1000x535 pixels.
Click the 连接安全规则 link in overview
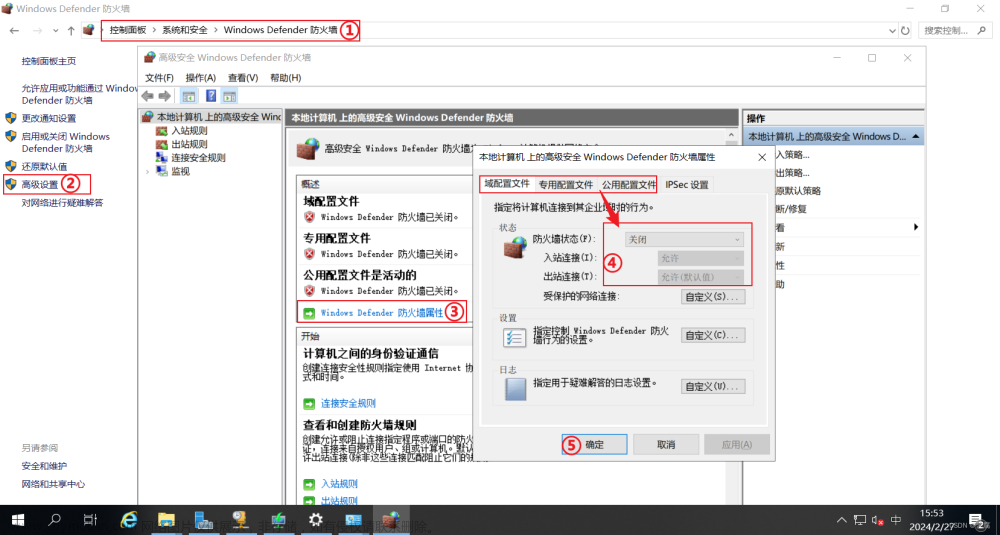(x=348, y=404)
